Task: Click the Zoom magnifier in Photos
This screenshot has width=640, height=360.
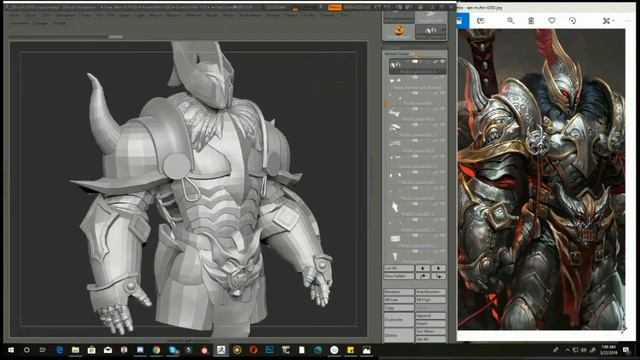Action: pos(510,20)
